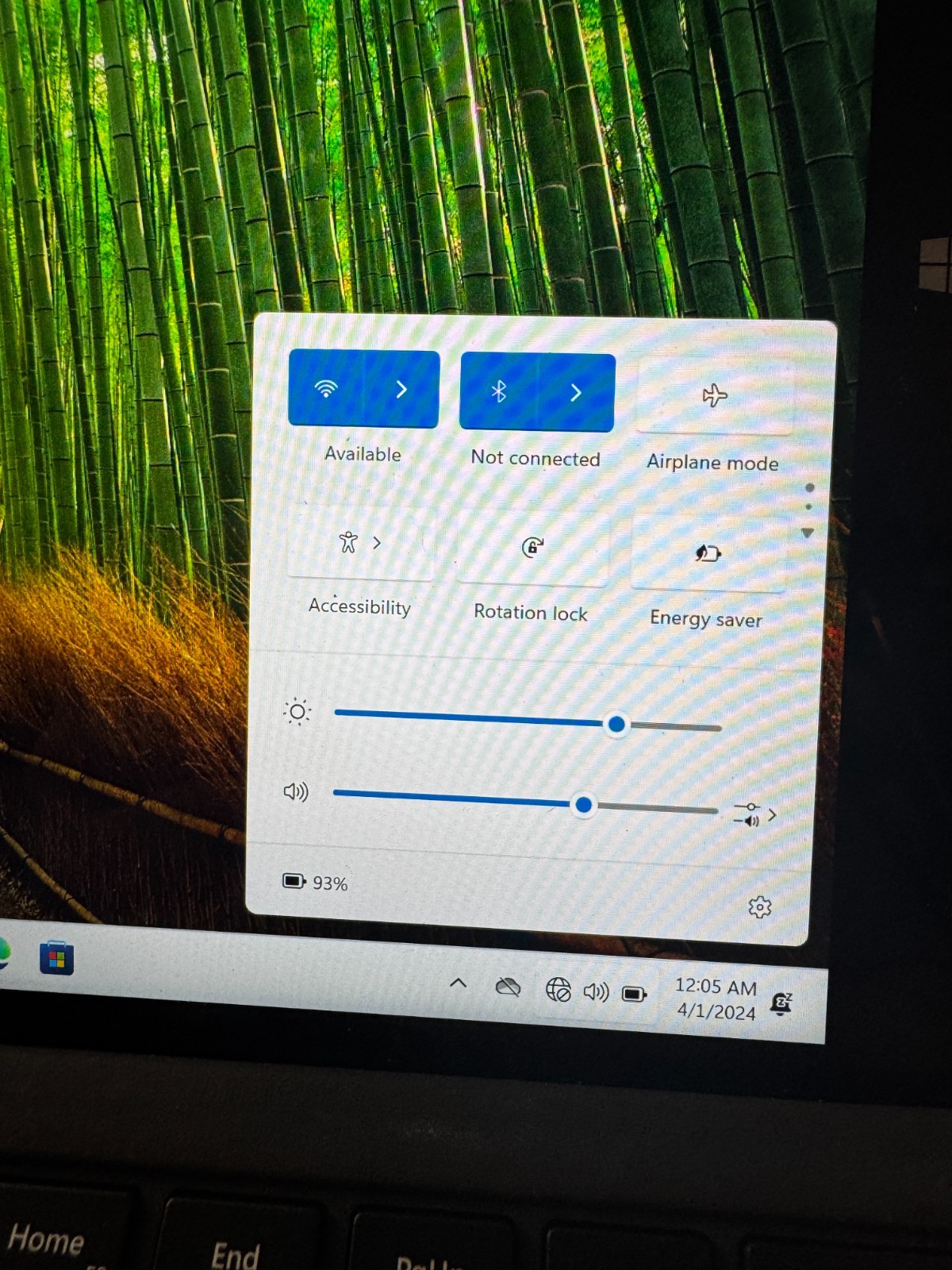Open all settings gear icon

tap(760, 907)
